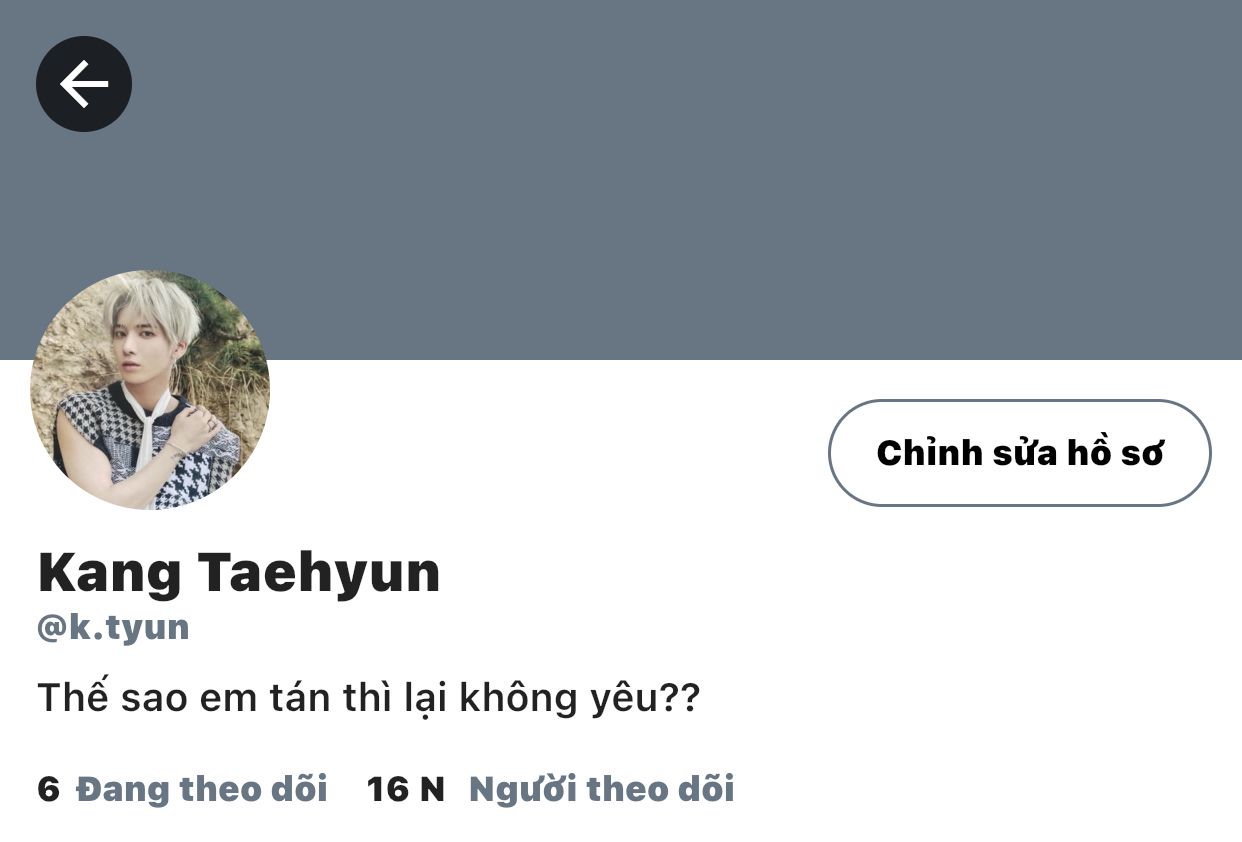Click the word Taehyun in the name
The height and width of the screenshot is (842, 1242).
coord(319,573)
